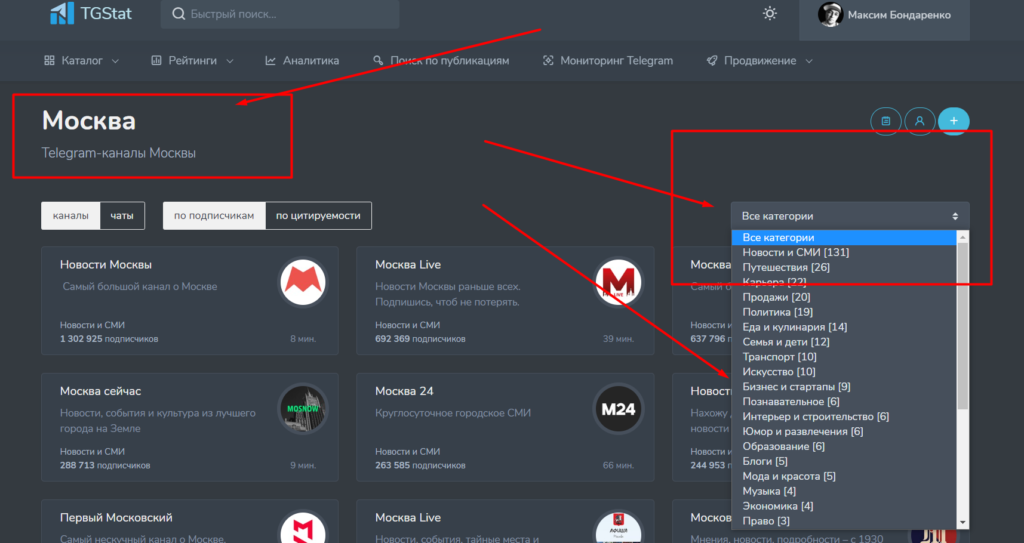
Task: Toggle the light theme sun icon
Action: pos(770,14)
